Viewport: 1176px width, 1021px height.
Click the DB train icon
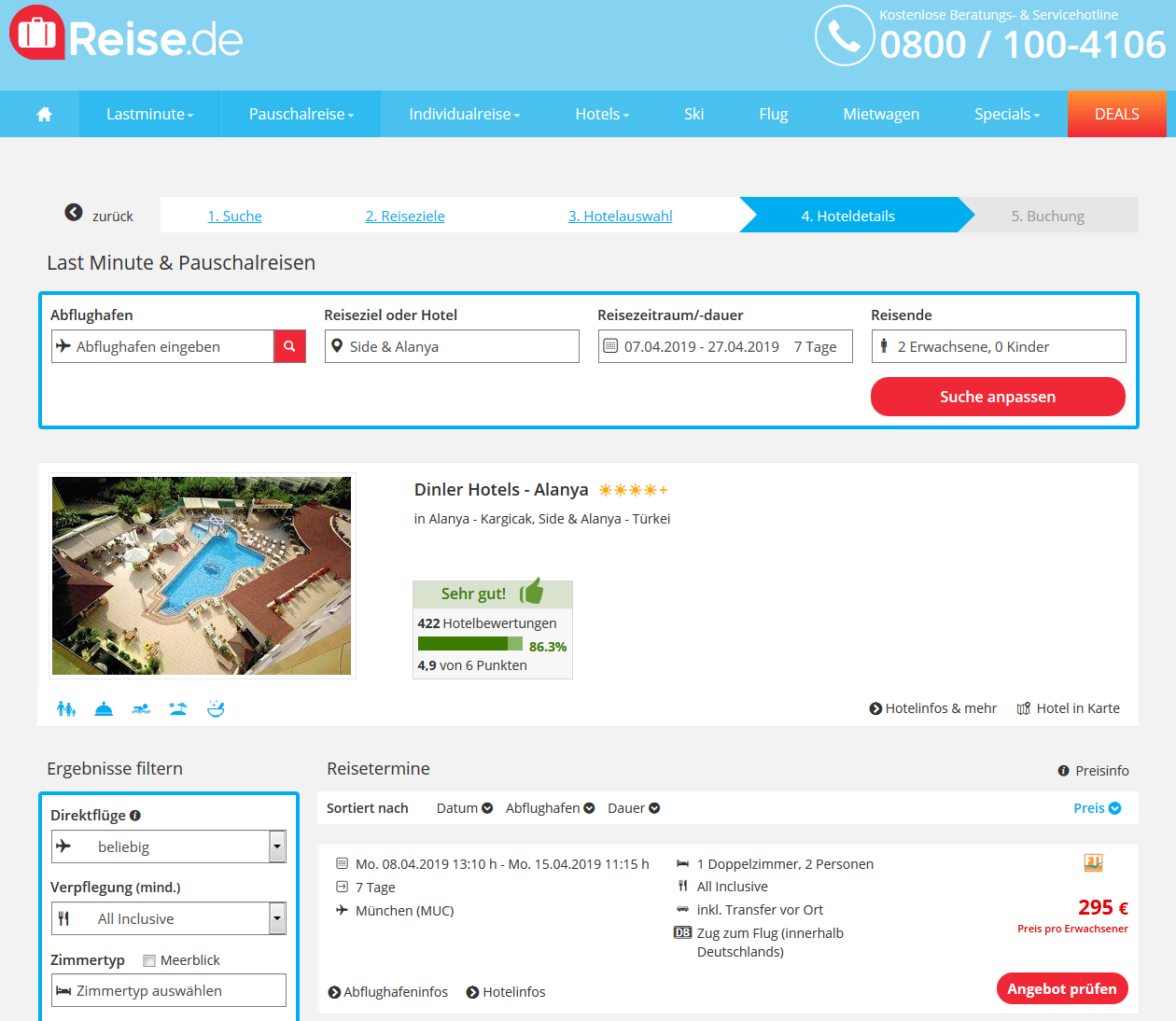tap(683, 932)
